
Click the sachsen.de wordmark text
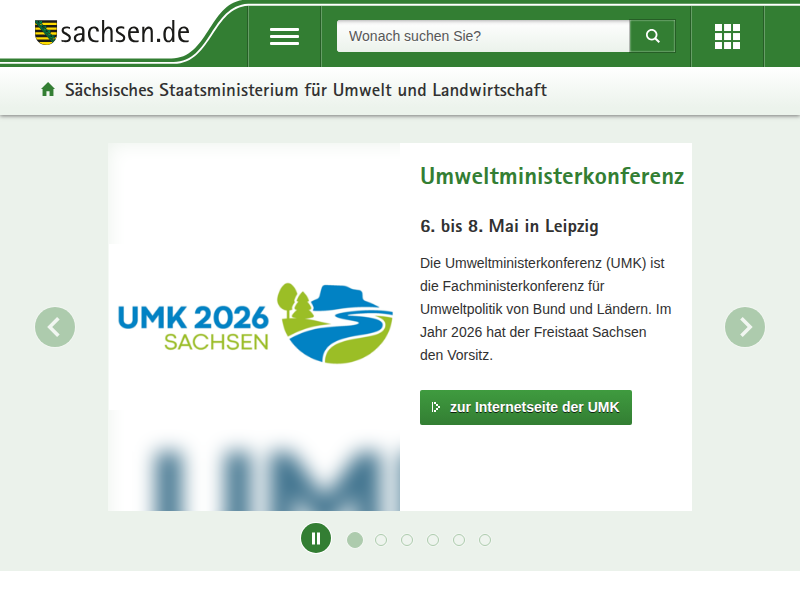pos(125,32)
